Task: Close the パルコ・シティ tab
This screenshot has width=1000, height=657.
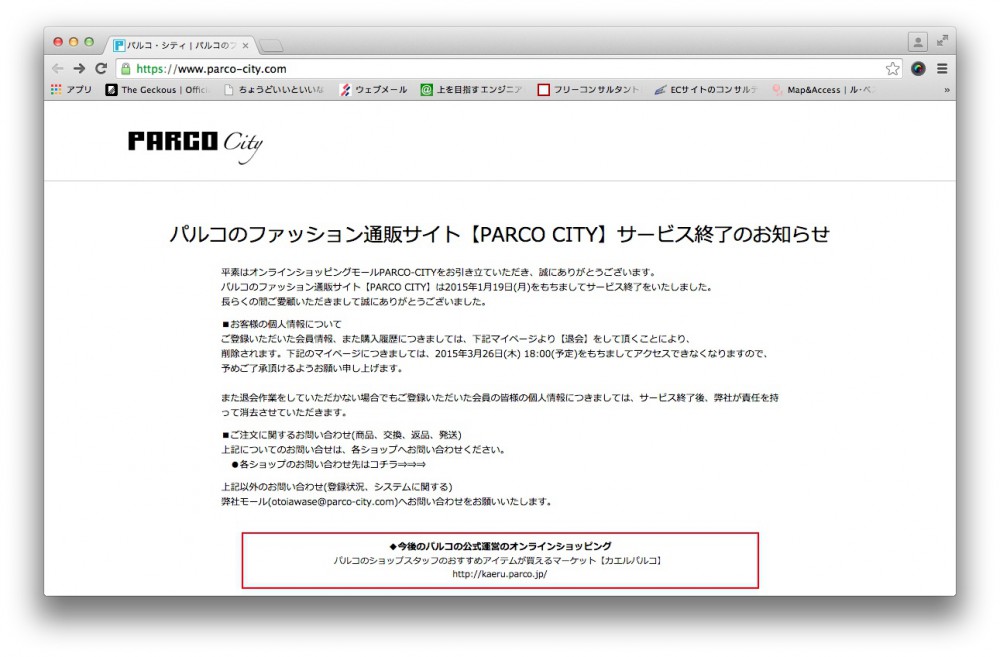Action: (246, 45)
